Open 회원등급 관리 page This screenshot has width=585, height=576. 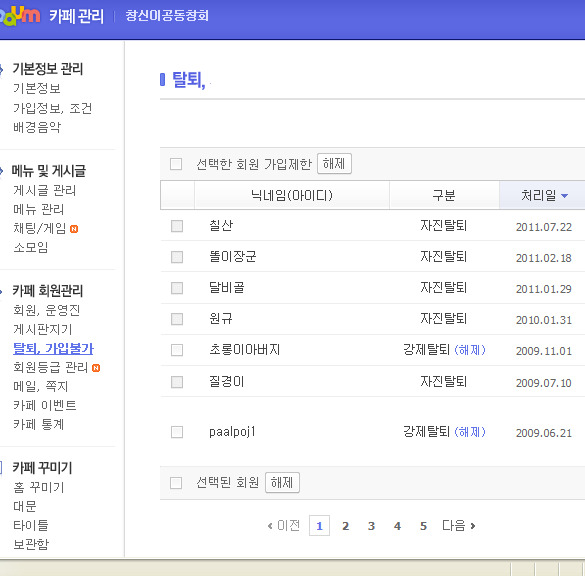tap(50, 367)
